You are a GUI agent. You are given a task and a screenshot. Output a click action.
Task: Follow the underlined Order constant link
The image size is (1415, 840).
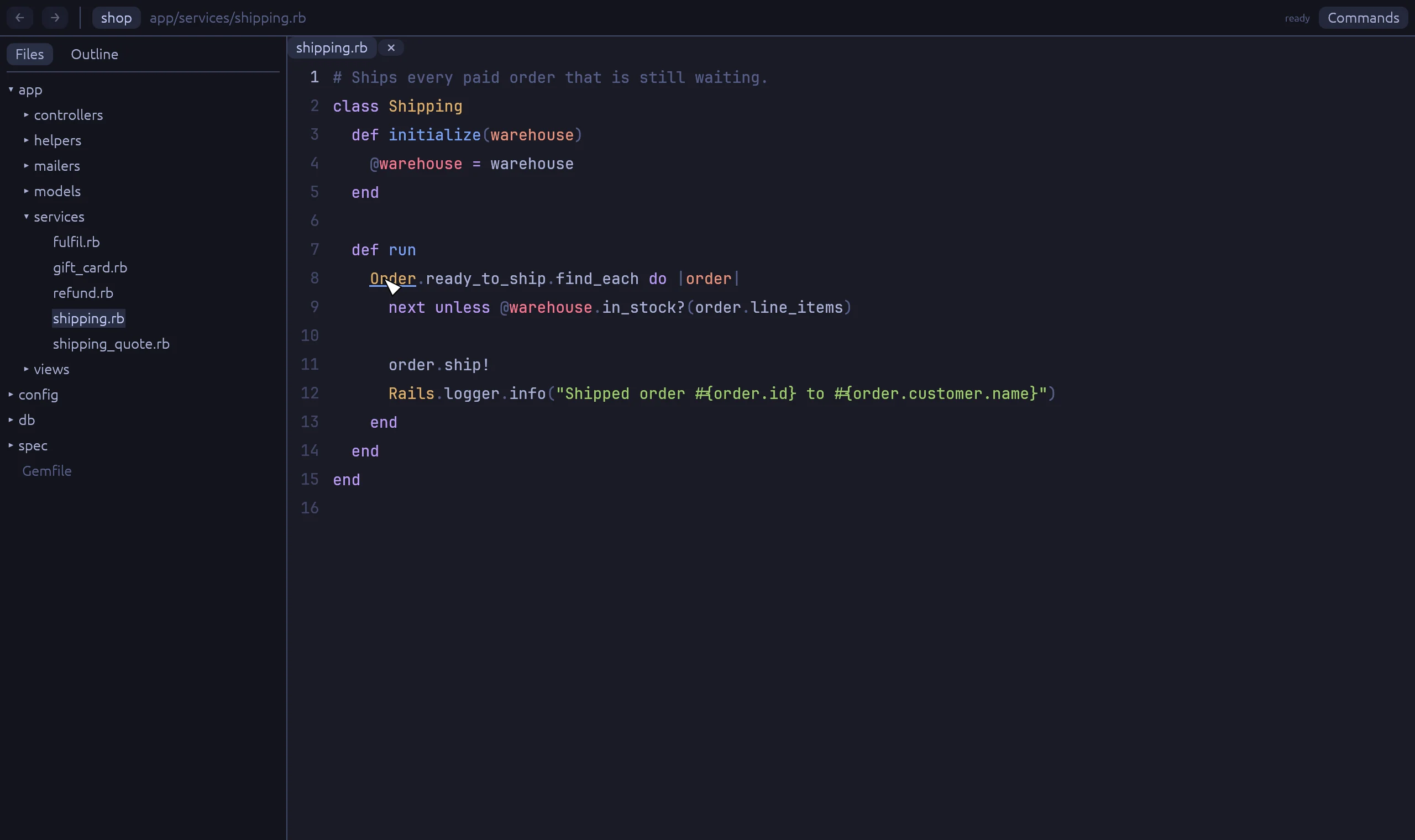coord(393,279)
